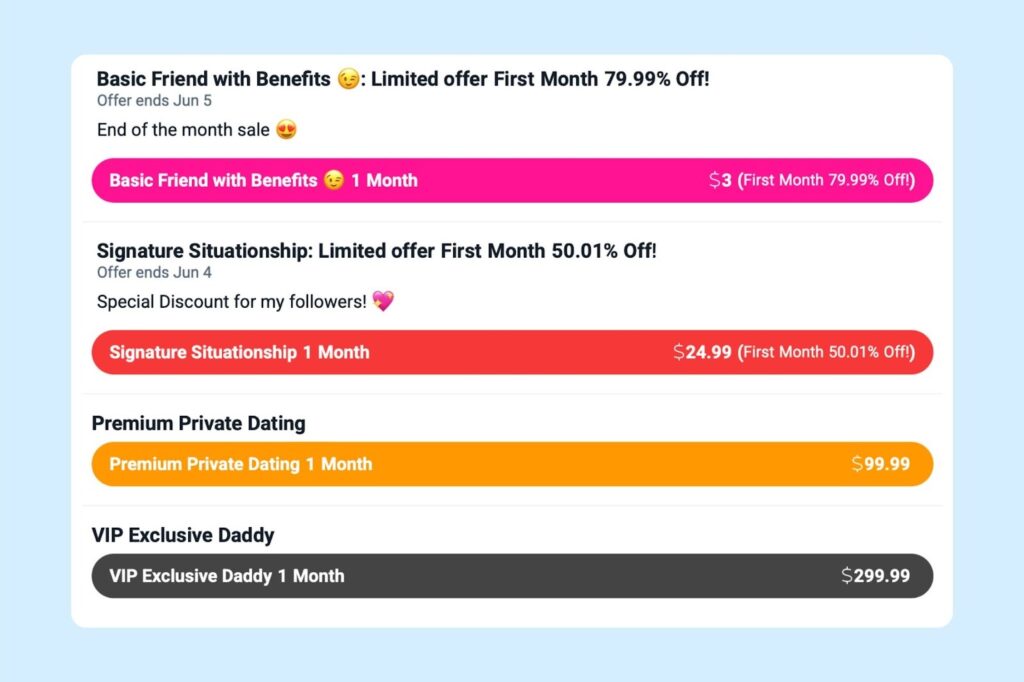Select the $299.99 price in the dark bar
Image resolution: width=1024 pixels, height=682 pixels.
coord(875,576)
